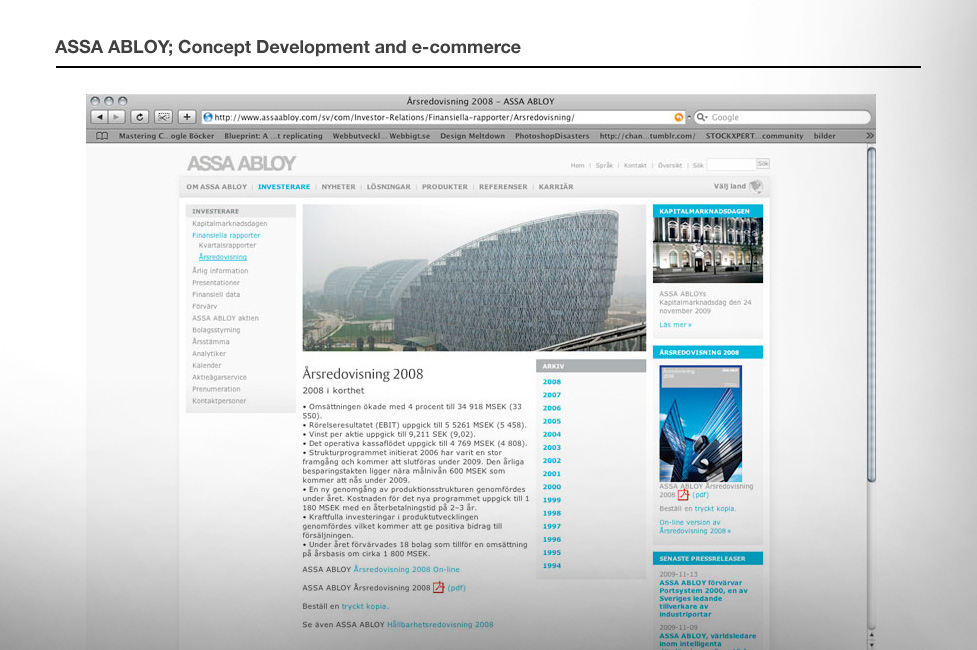Screen dimensions: 977x650
Task: Open the Kapitalmarknadsdagen building thumbnail
Action: [x=708, y=250]
